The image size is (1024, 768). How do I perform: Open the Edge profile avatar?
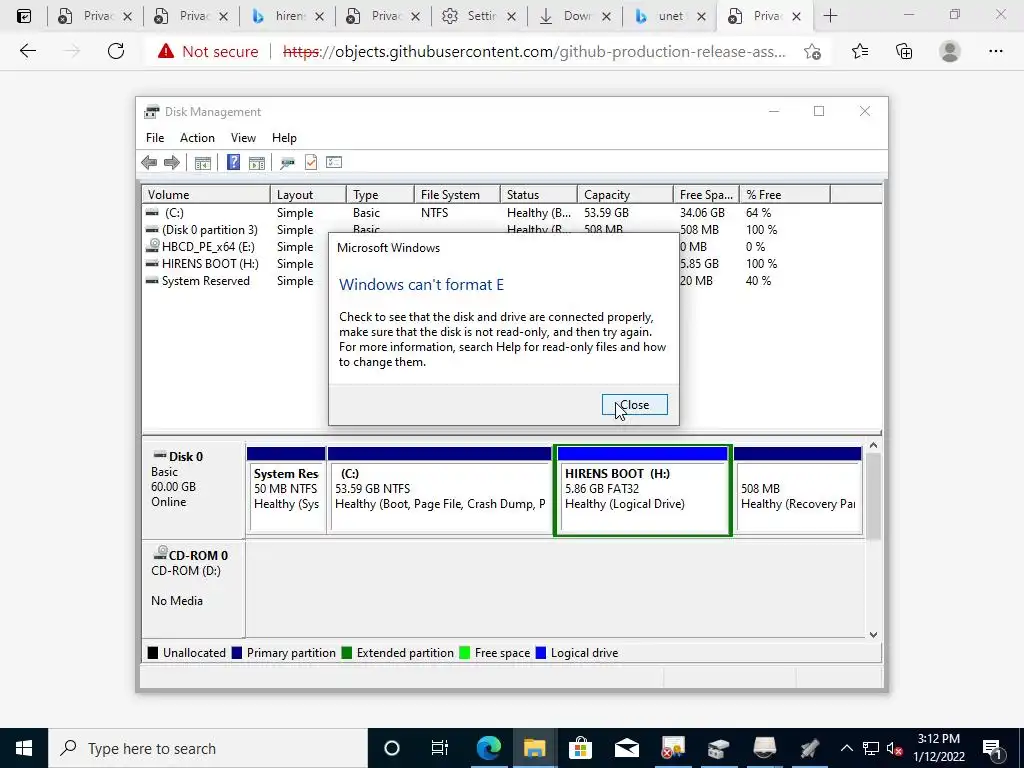pyautogui.click(x=950, y=51)
